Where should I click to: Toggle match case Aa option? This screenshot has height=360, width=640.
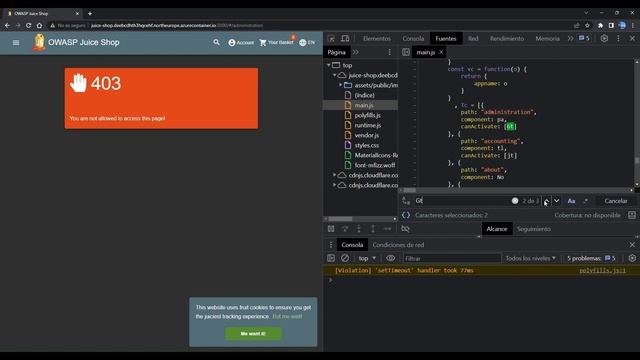(x=571, y=201)
